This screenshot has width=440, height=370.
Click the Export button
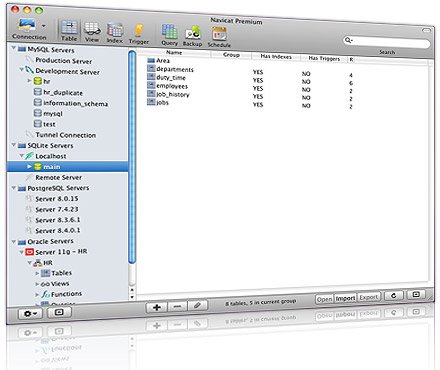(369, 297)
